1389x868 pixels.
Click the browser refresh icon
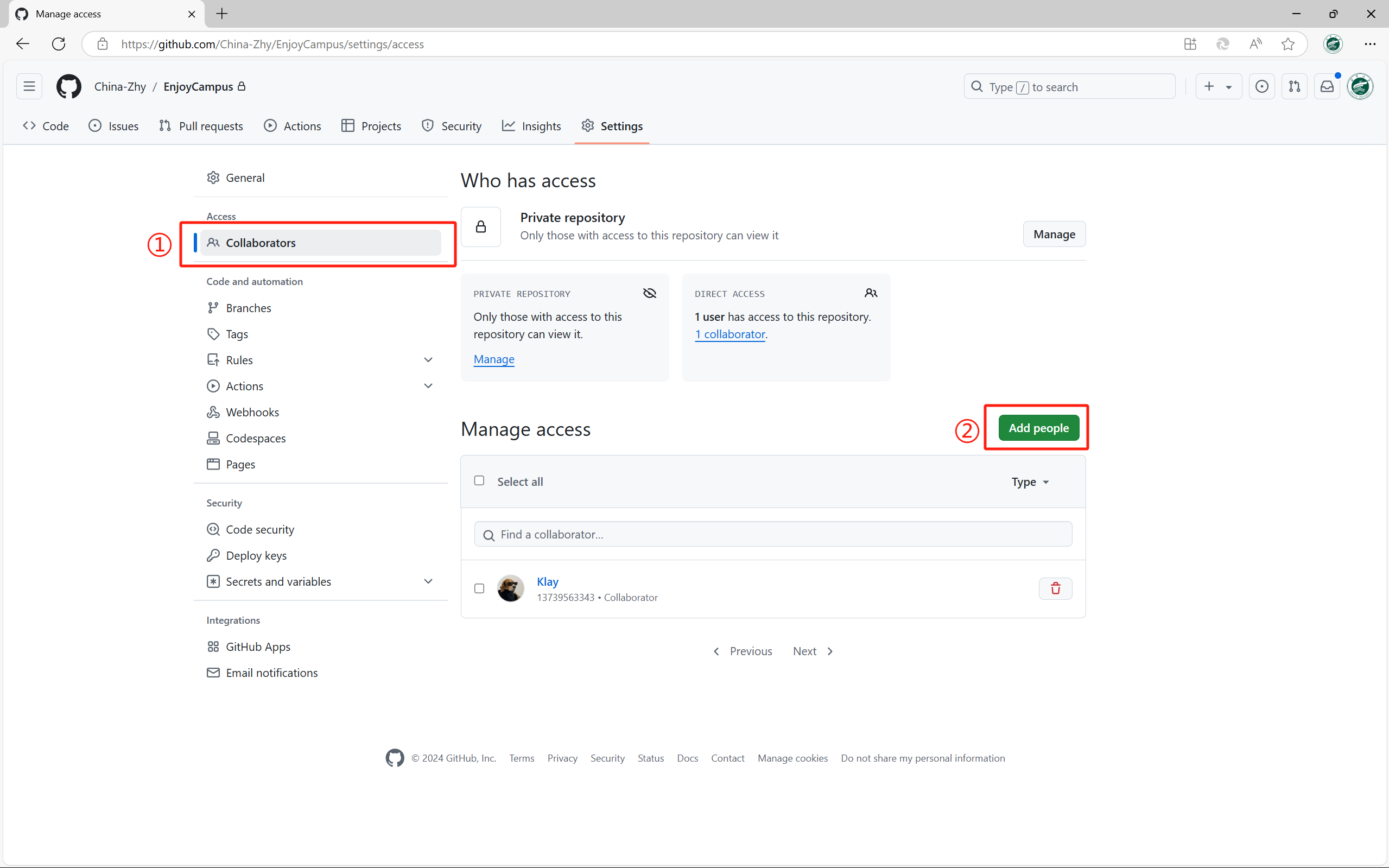[x=59, y=44]
